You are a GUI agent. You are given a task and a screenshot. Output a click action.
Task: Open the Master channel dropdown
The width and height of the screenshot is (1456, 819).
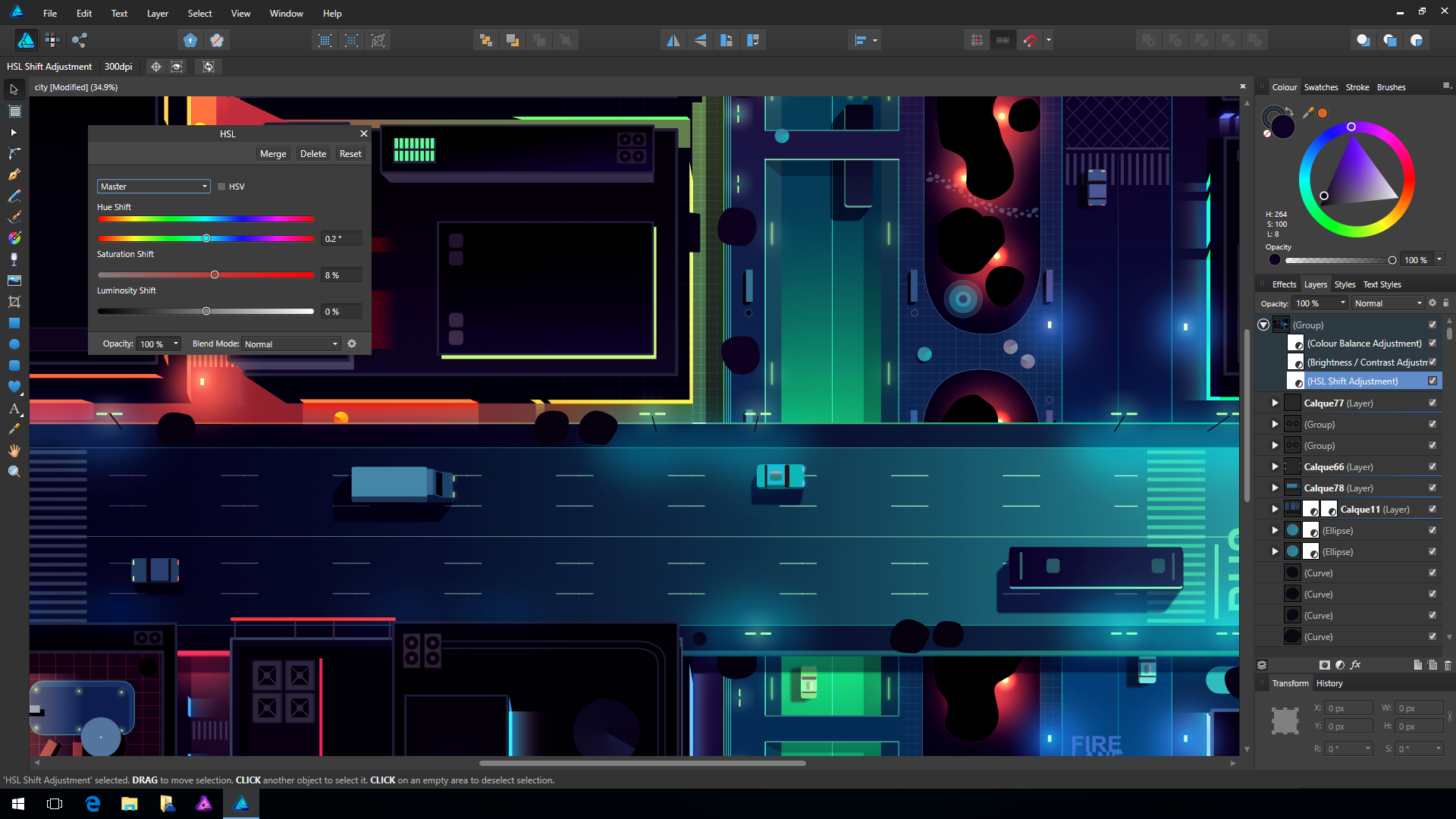153,187
